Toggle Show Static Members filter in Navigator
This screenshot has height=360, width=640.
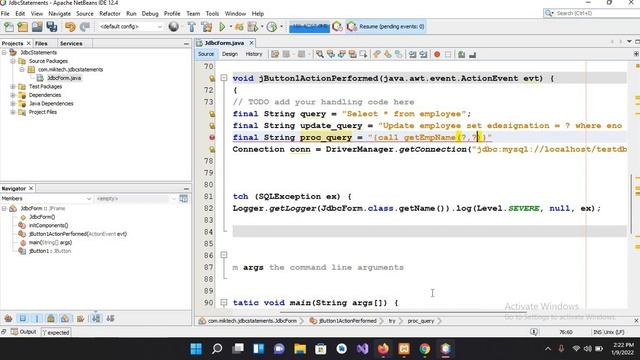point(37,318)
